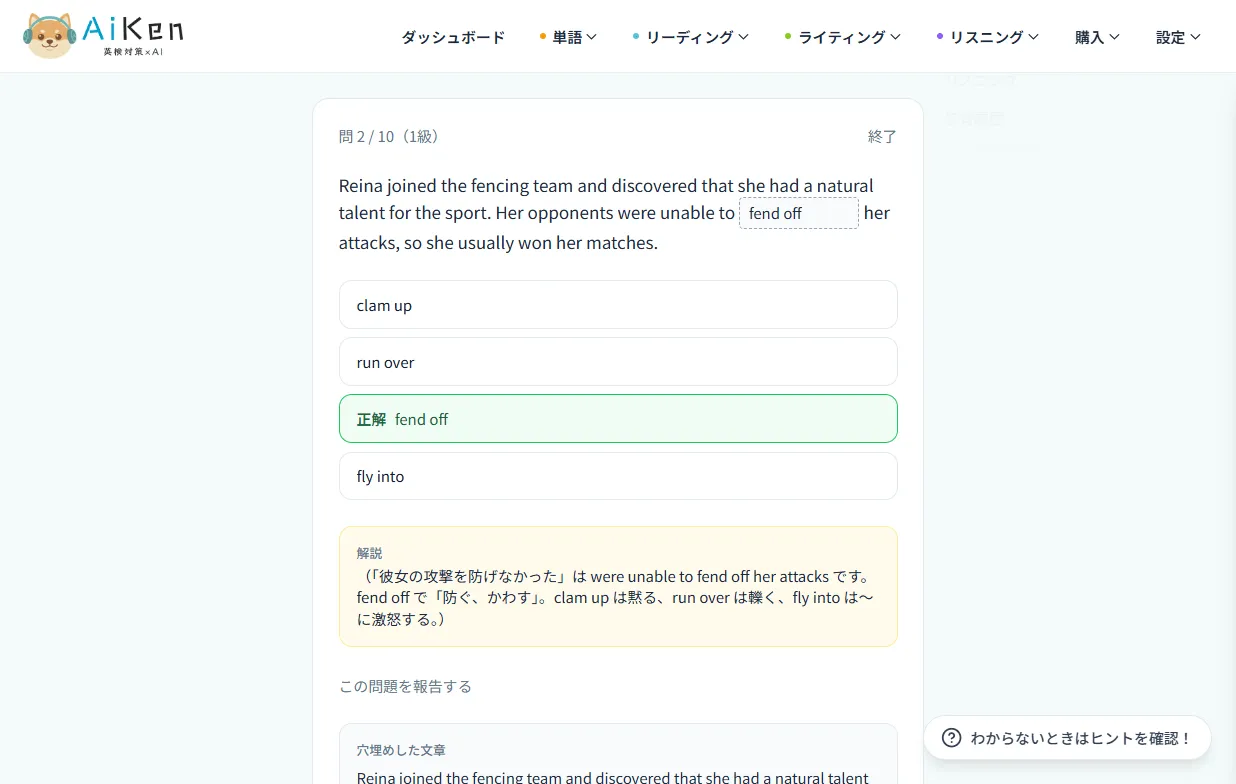Click the AiKen shiba dog logo

[50, 36]
